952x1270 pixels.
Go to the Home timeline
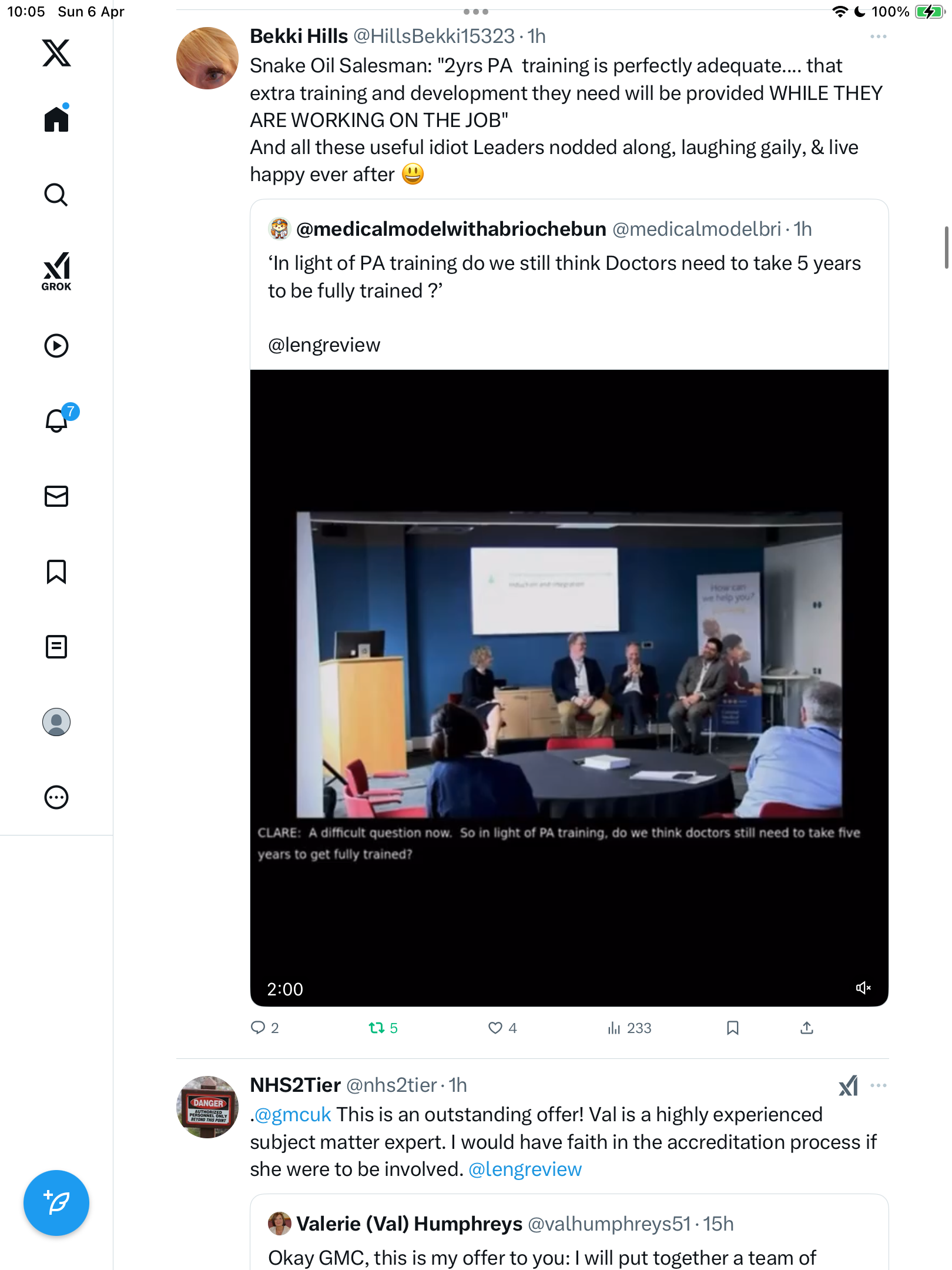pyautogui.click(x=56, y=118)
